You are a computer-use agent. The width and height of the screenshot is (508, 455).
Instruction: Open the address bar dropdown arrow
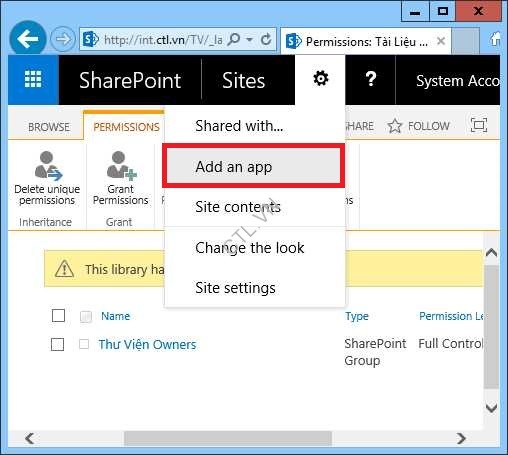pyautogui.click(x=249, y=40)
